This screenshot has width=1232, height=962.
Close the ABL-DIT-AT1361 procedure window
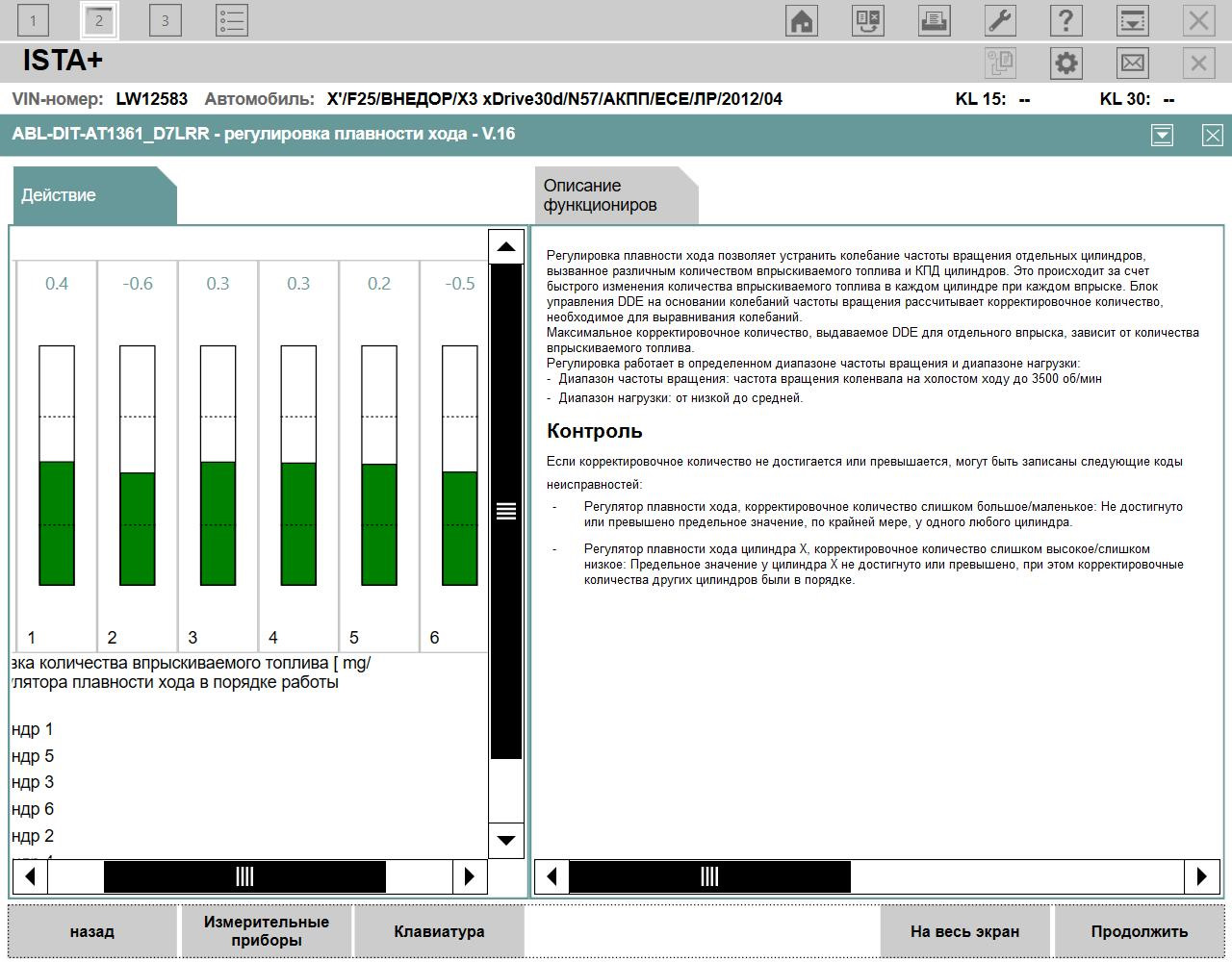pos(1213,135)
